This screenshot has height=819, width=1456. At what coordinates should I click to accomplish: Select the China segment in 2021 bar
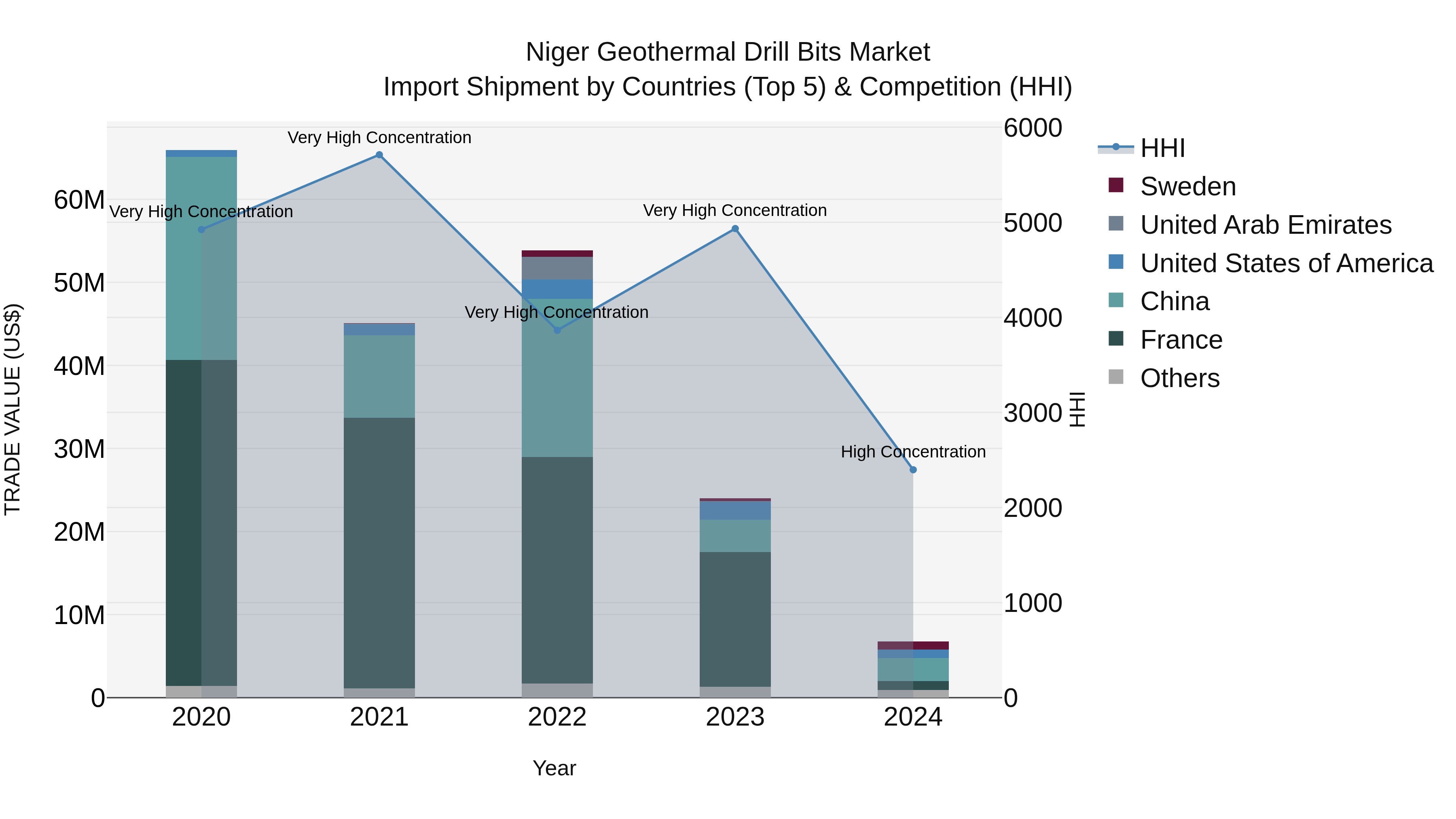coord(379,377)
